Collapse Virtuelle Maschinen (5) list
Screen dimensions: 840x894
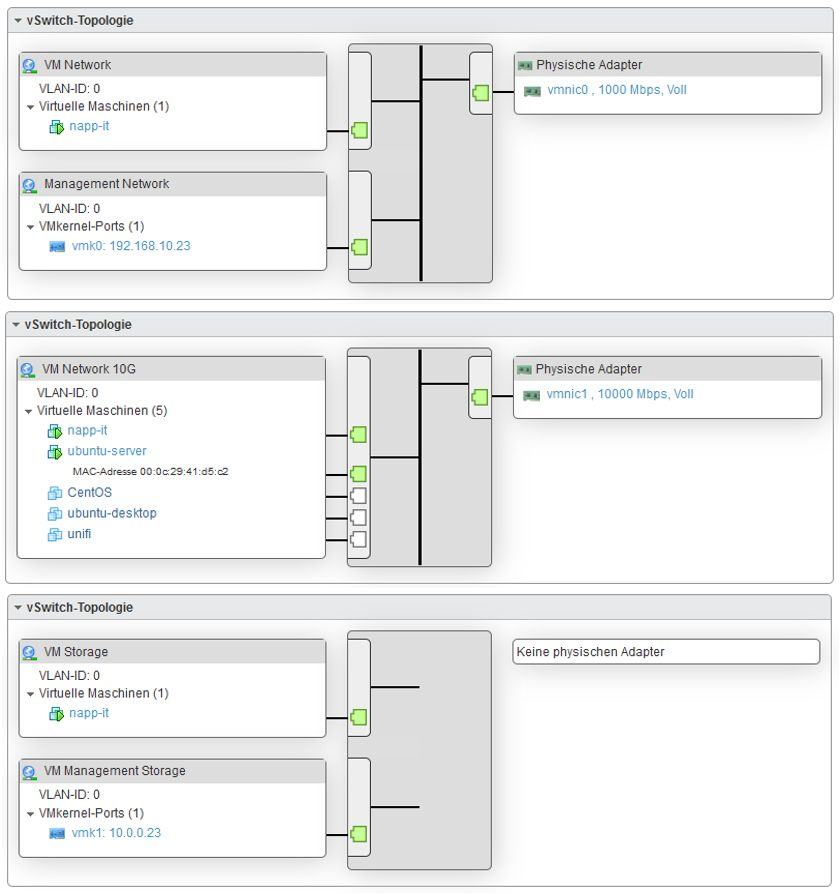[29, 411]
